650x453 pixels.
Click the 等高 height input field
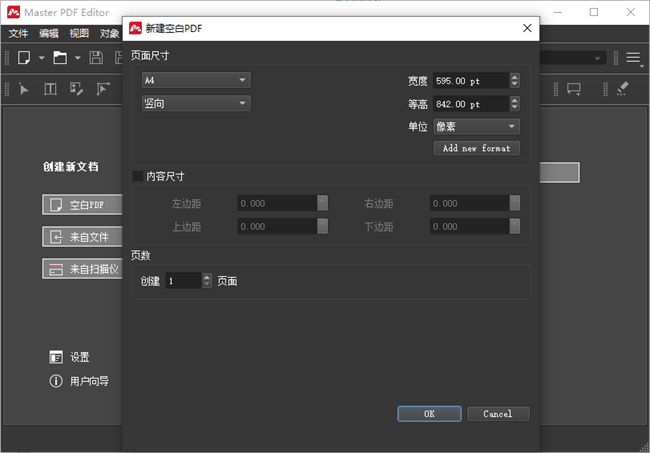[471, 104]
